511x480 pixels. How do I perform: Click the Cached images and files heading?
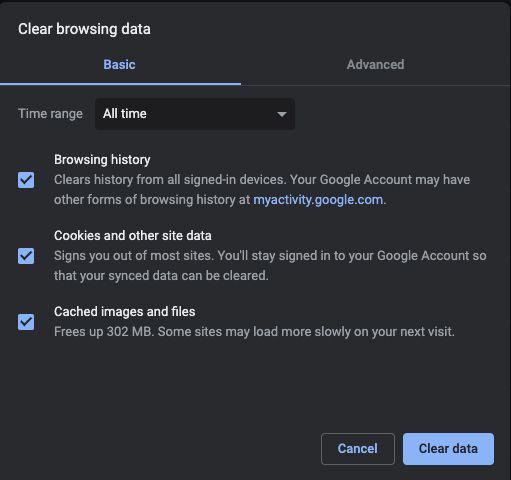tap(125, 312)
